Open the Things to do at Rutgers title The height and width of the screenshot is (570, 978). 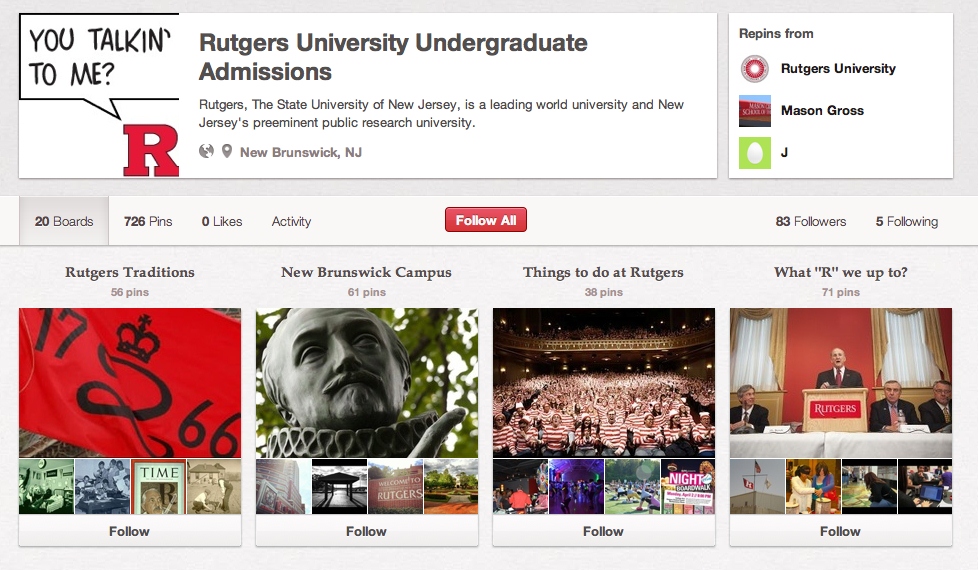point(603,272)
